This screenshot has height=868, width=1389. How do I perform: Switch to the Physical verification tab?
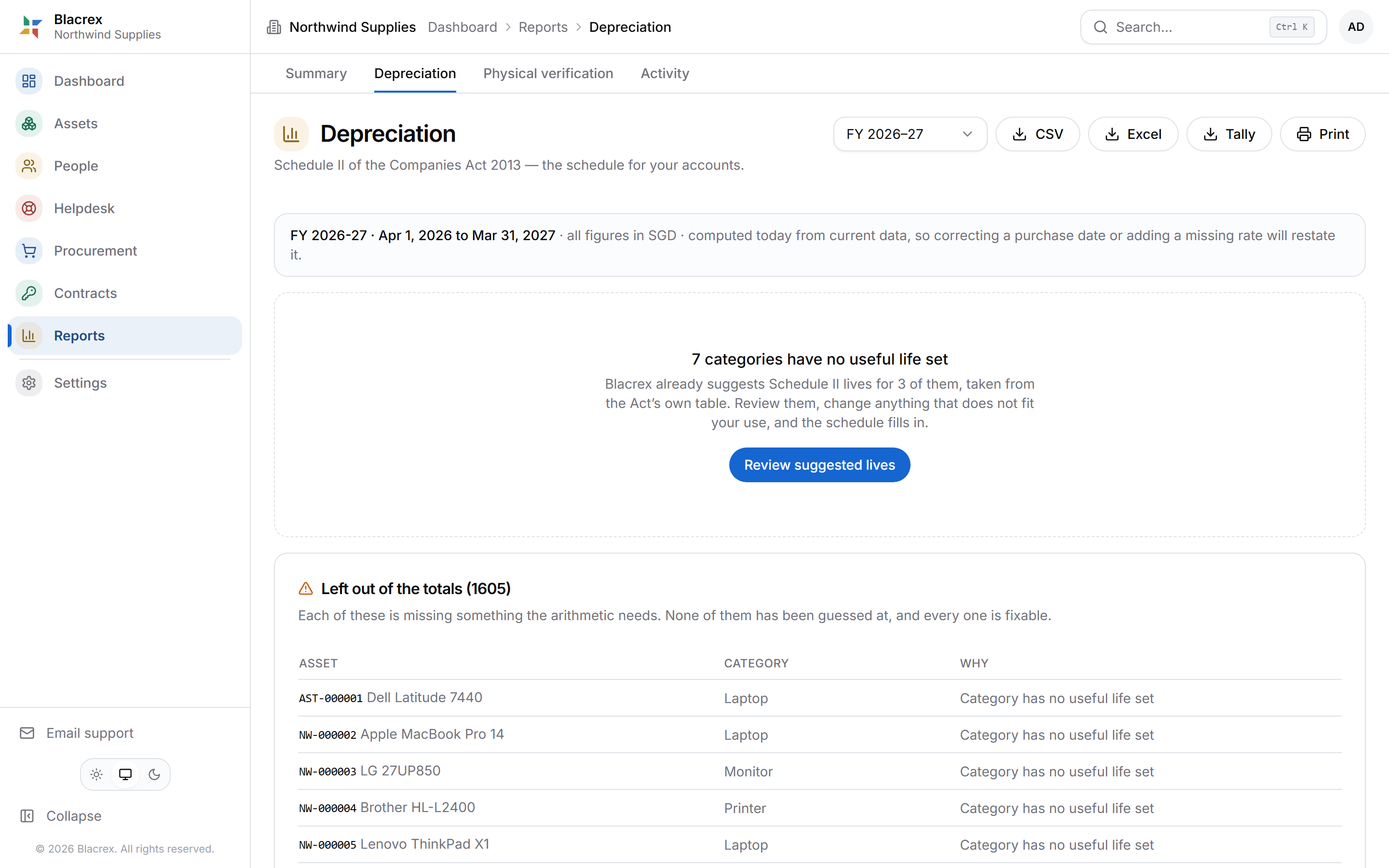click(548, 73)
